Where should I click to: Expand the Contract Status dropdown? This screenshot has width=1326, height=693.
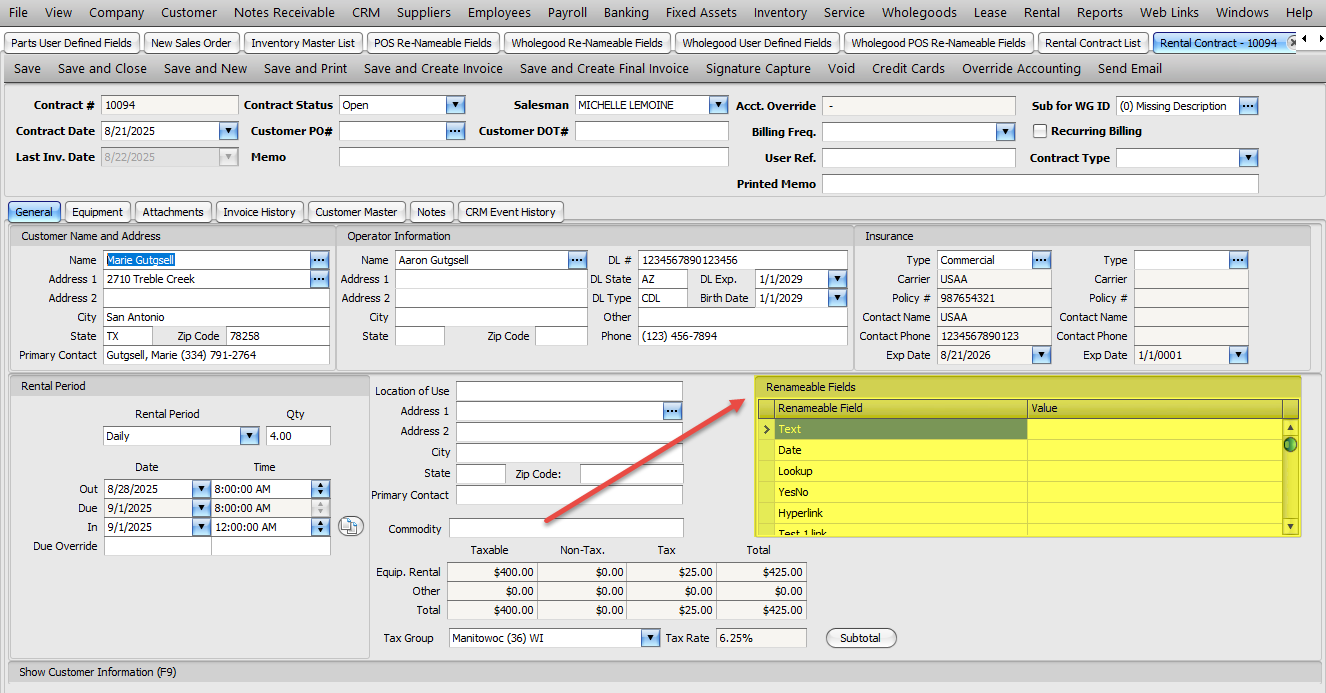pos(455,105)
